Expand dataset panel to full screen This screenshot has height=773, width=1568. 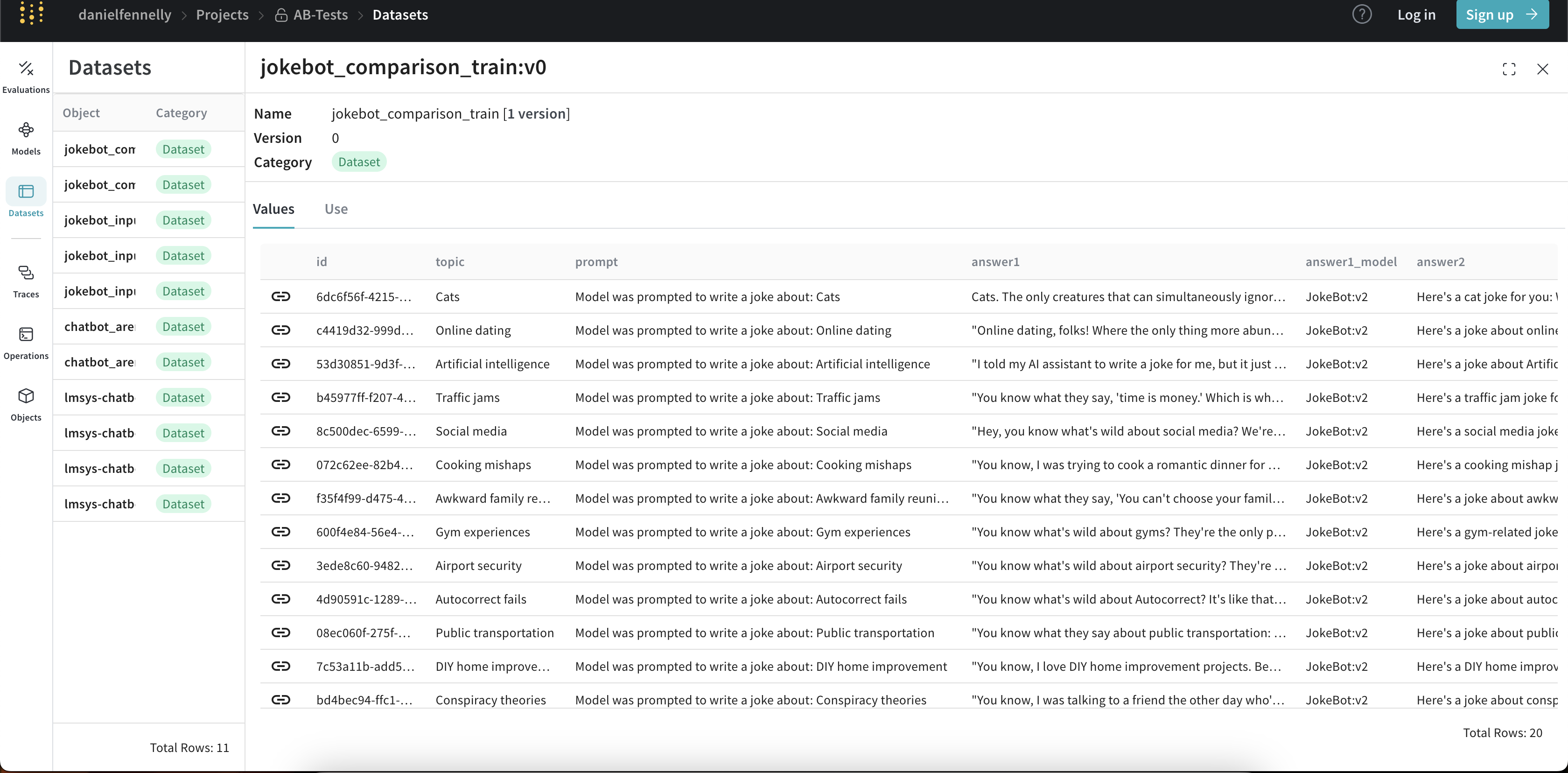(1508, 70)
